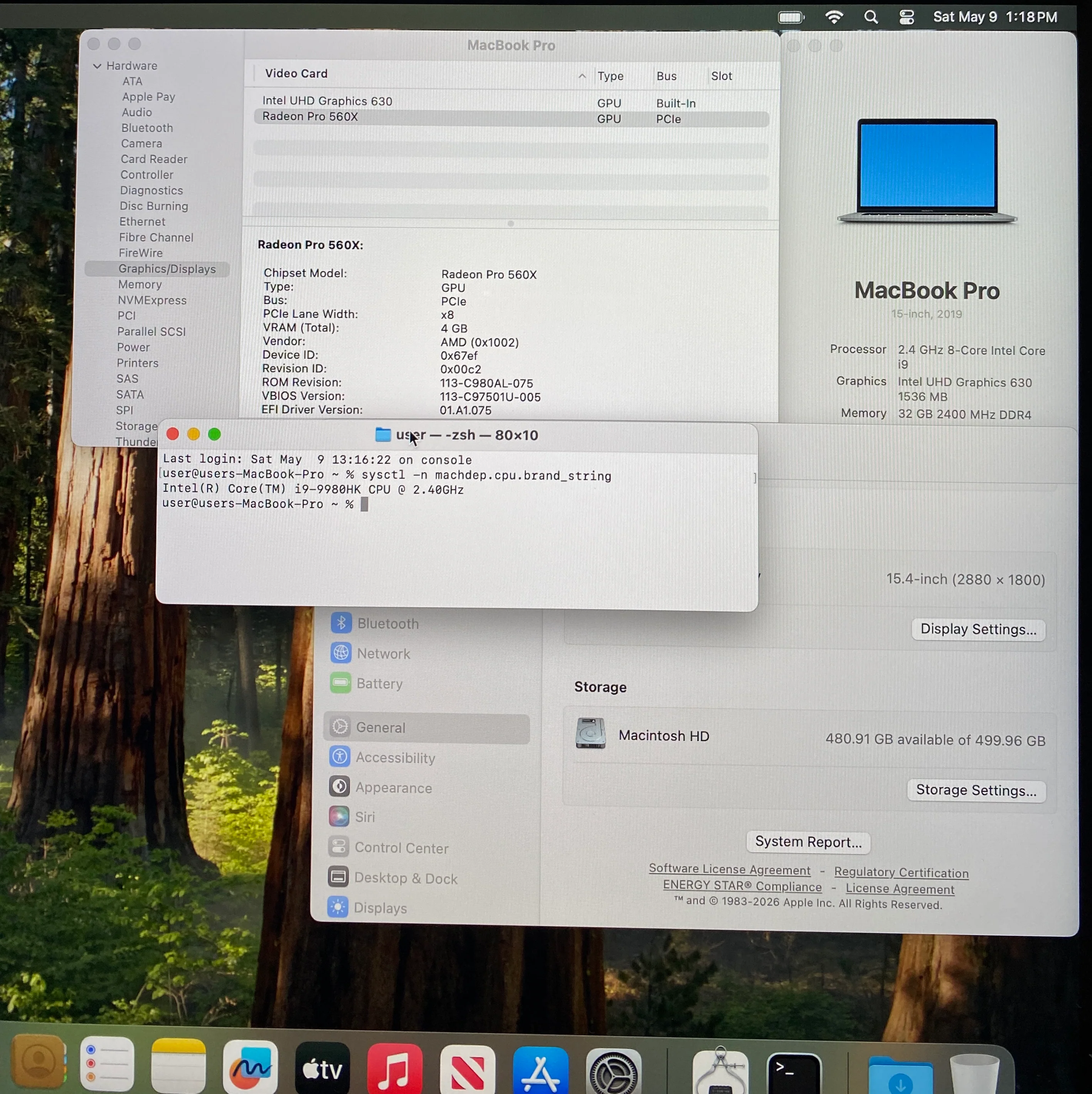Click the folder icon in Terminal title bar
1092x1094 pixels.
click(383, 435)
